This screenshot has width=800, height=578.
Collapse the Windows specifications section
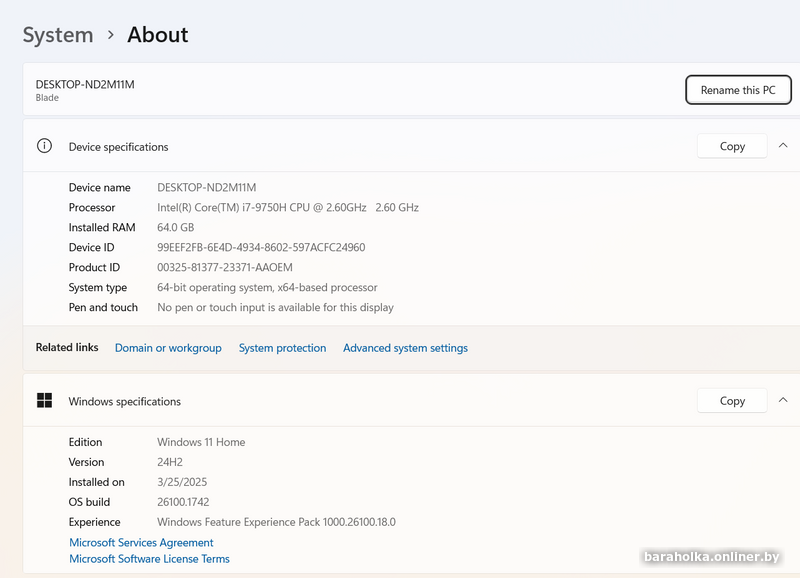pyautogui.click(x=783, y=400)
